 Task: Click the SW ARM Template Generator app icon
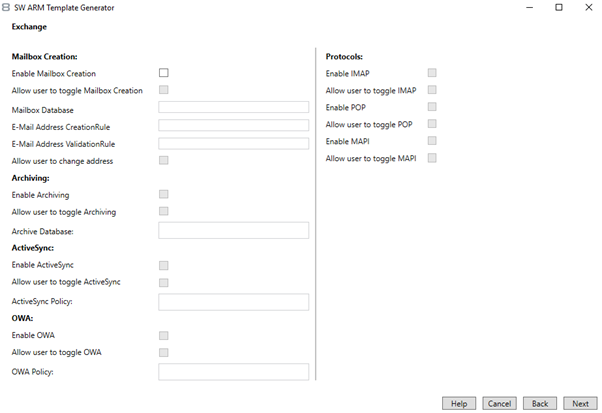(6, 7)
